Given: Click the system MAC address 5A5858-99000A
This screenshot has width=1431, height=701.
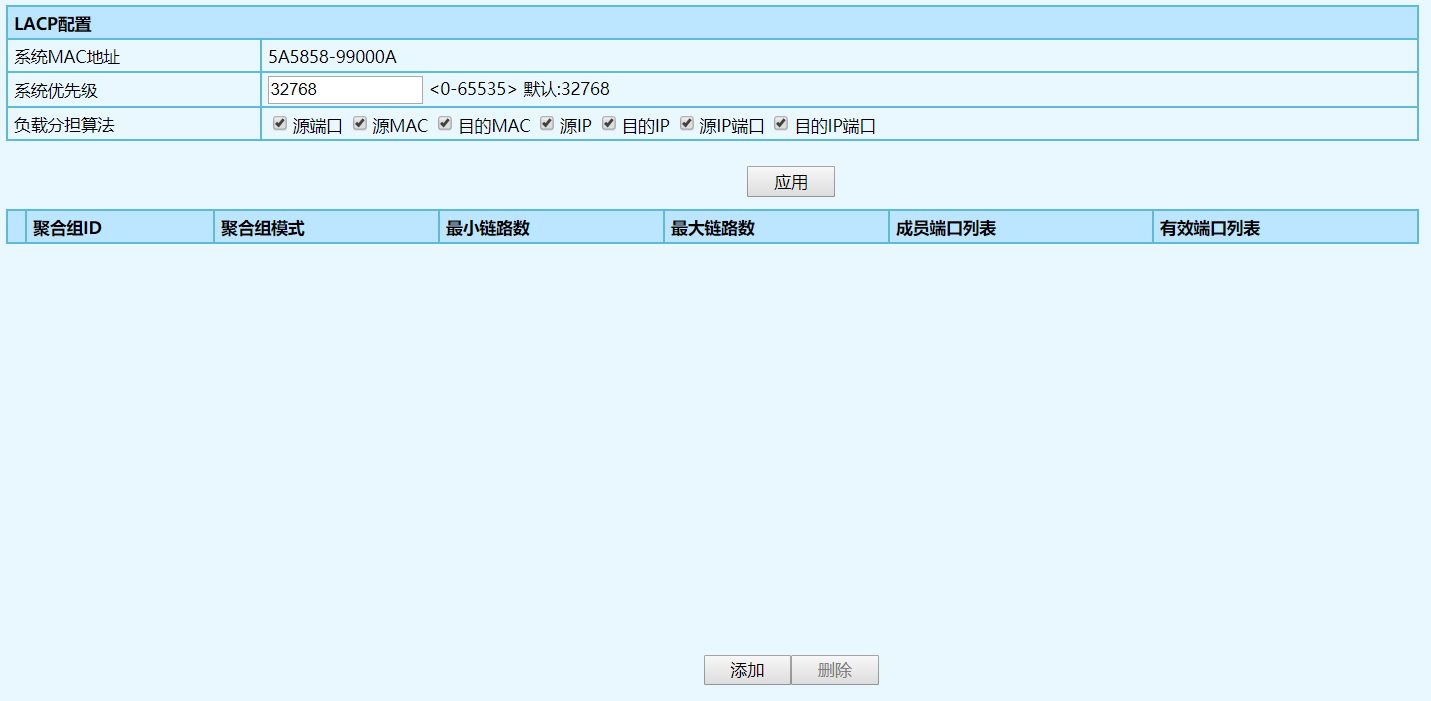Looking at the screenshot, I should (332, 57).
